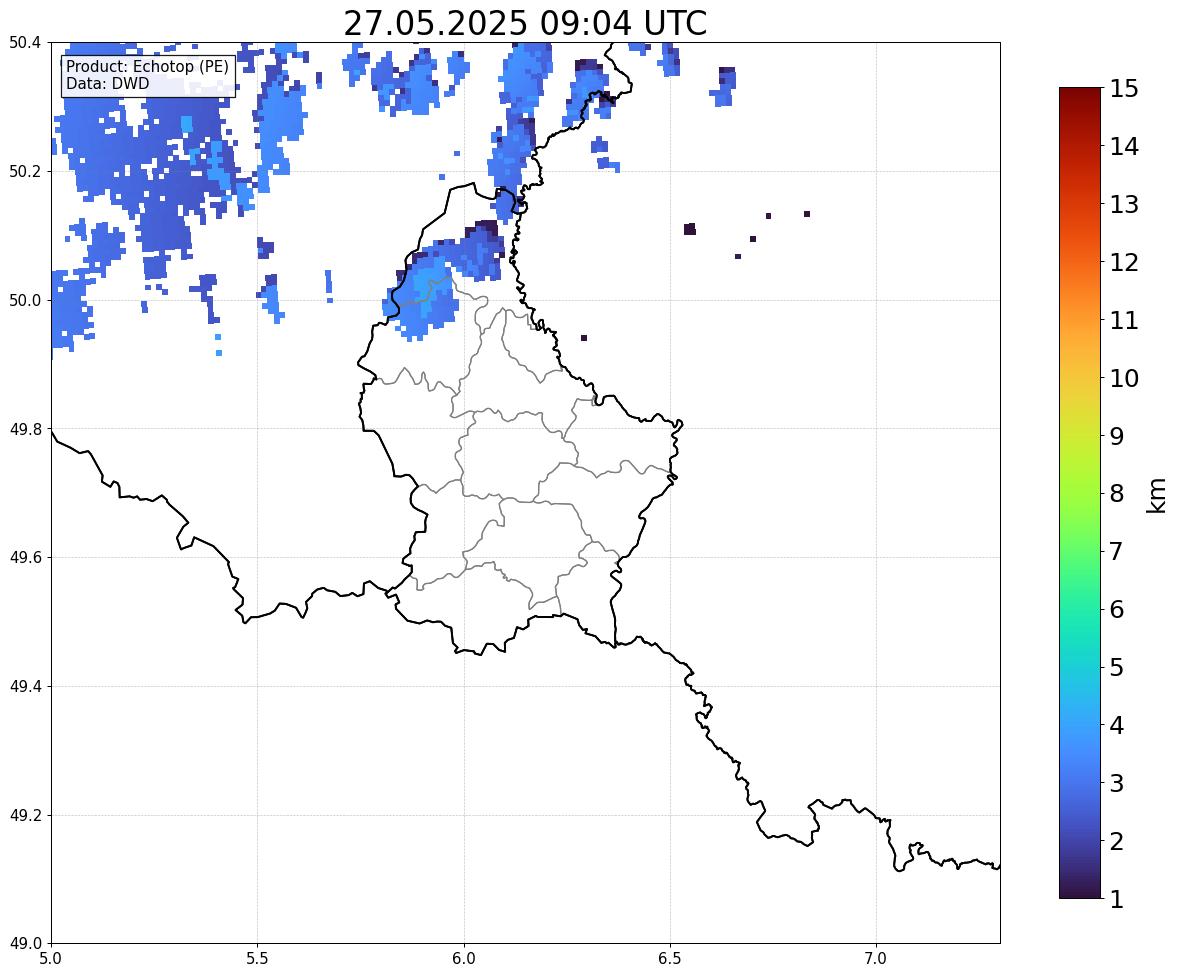1178x976 pixels.
Task: Click the latitude axis label '49.8'
Action: (25, 429)
